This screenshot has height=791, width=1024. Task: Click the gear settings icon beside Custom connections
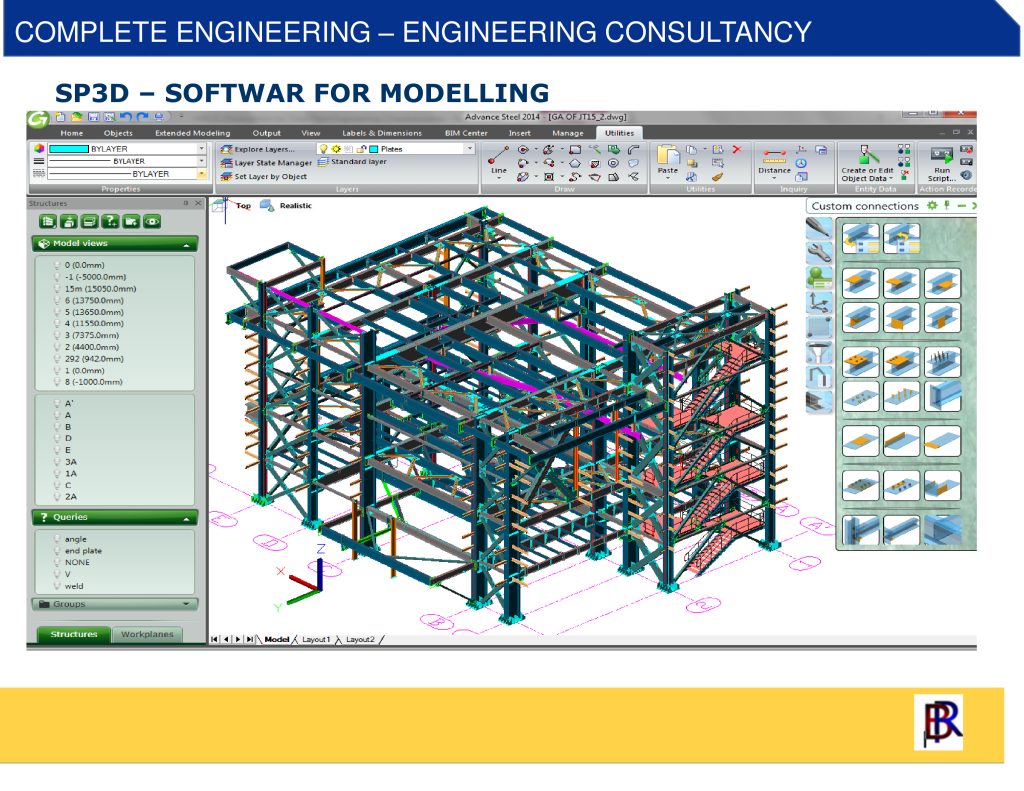point(932,205)
